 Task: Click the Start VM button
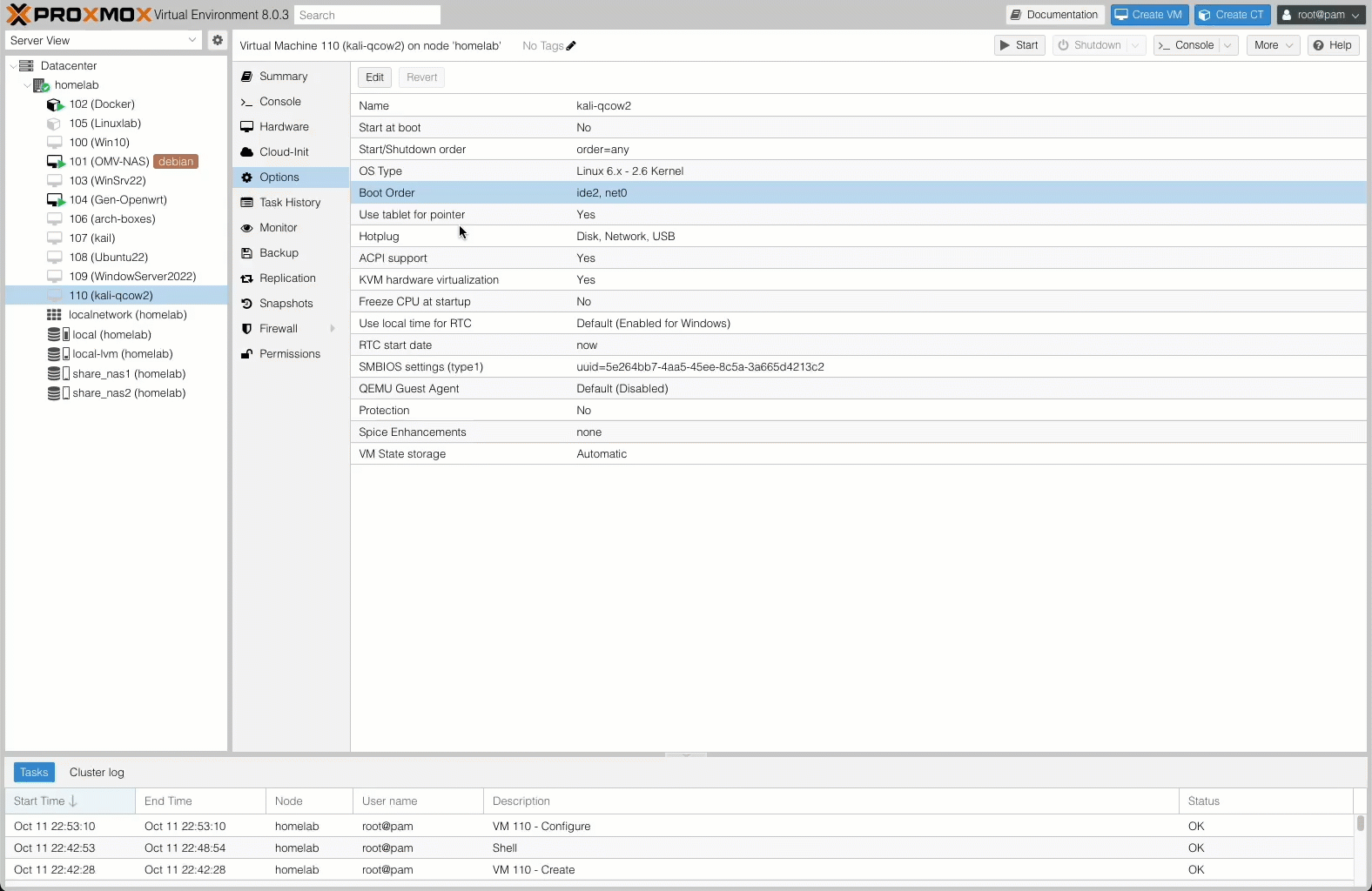click(1019, 45)
